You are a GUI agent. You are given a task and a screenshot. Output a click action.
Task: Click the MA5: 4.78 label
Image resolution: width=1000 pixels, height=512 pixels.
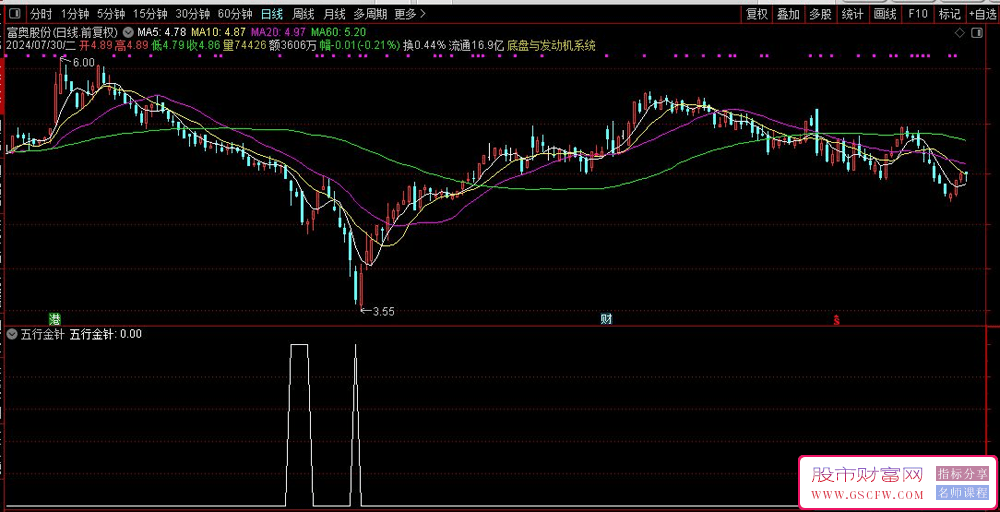(x=162, y=32)
